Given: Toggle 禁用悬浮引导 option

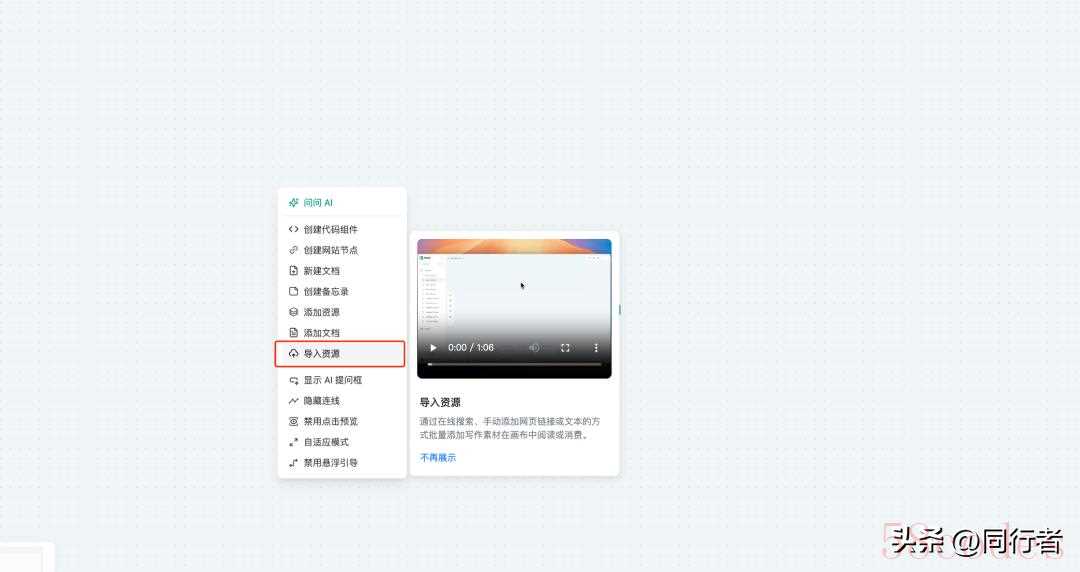Looking at the screenshot, I should [x=342, y=462].
